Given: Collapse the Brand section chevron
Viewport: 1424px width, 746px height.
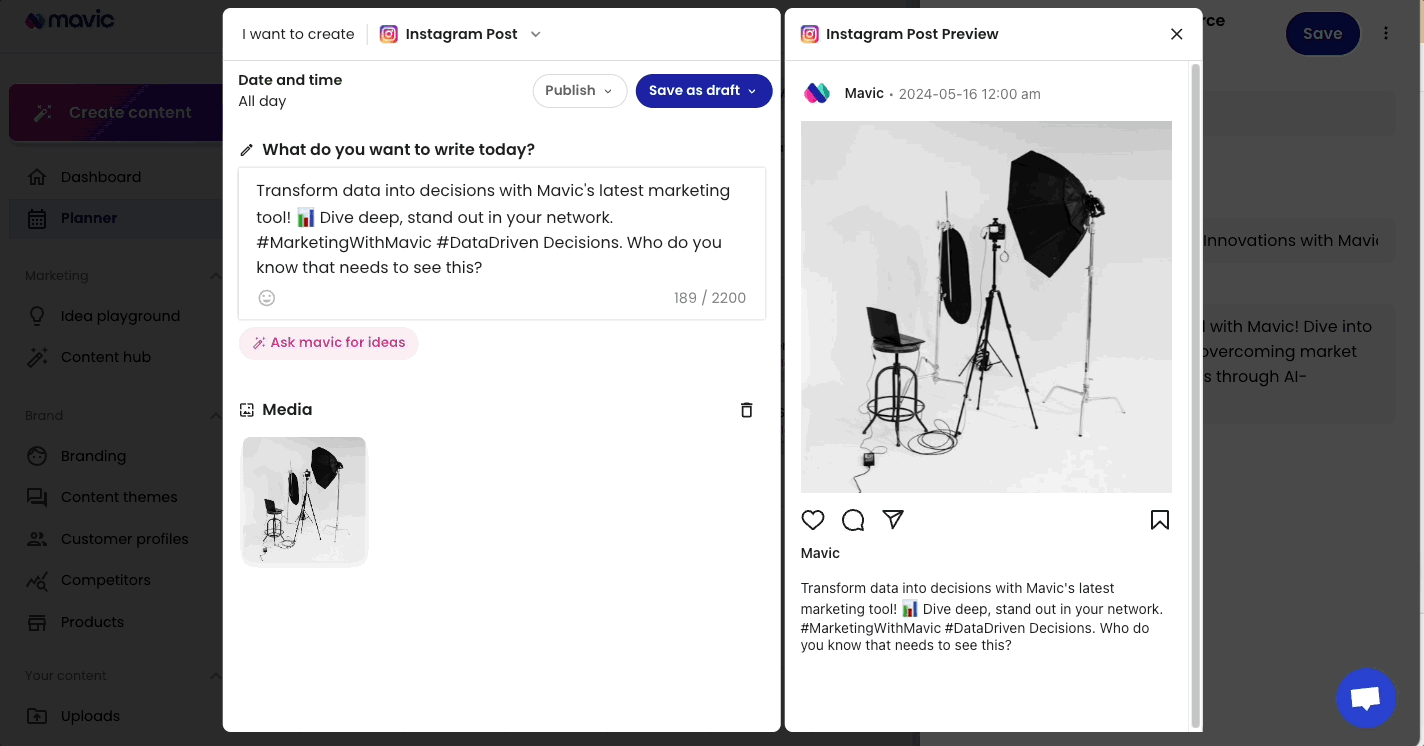Looking at the screenshot, I should (x=215, y=415).
